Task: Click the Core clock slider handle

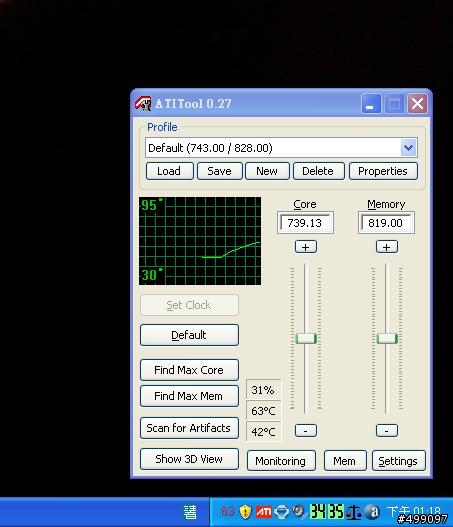Action: (306, 338)
